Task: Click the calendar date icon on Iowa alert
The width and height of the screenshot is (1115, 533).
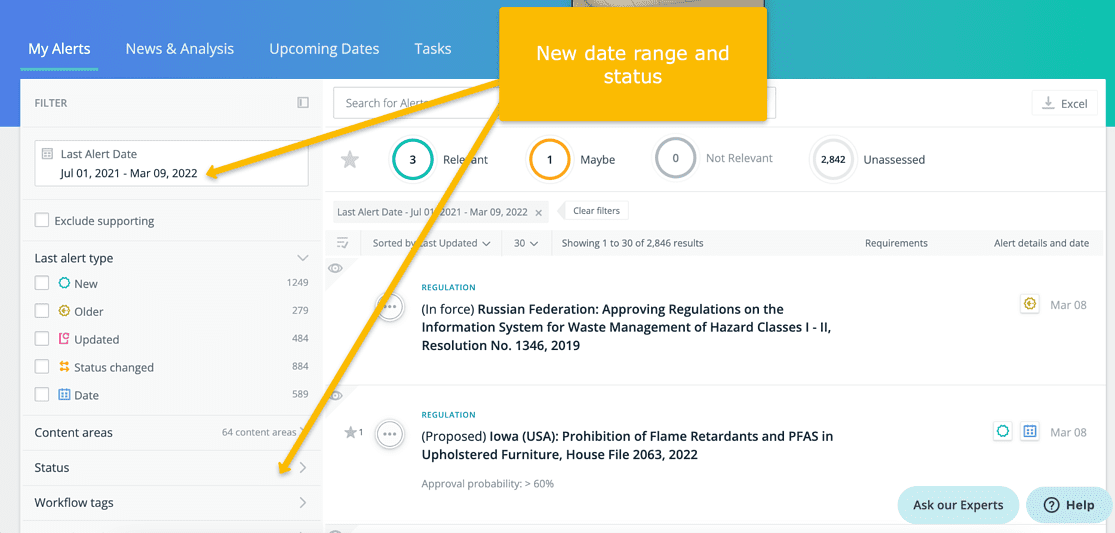Action: tap(1030, 432)
